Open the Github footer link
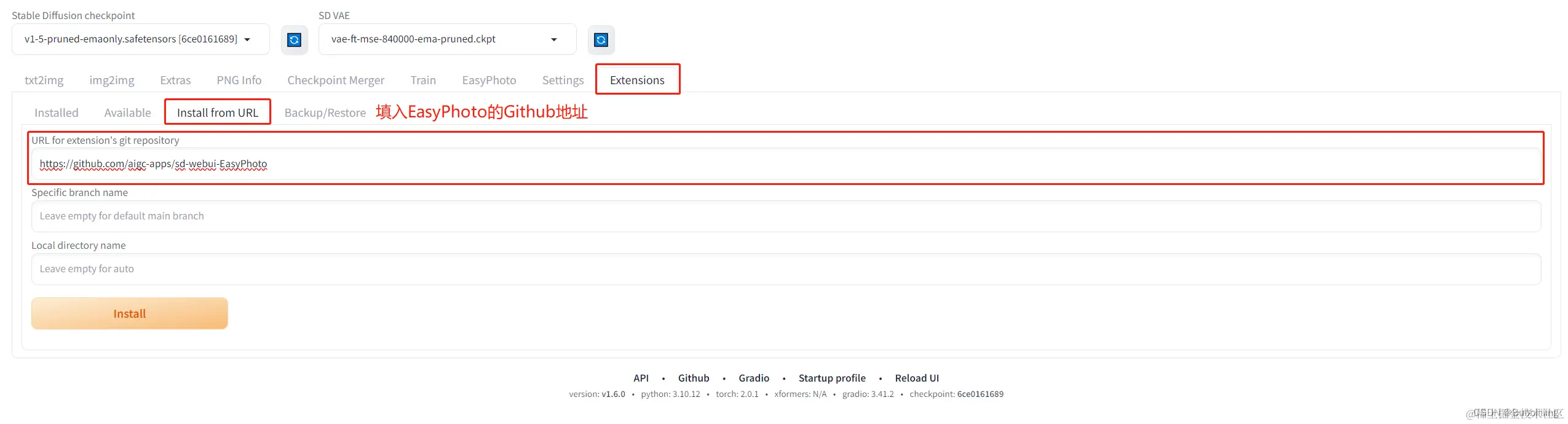This screenshot has width=1568, height=424. [694, 378]
